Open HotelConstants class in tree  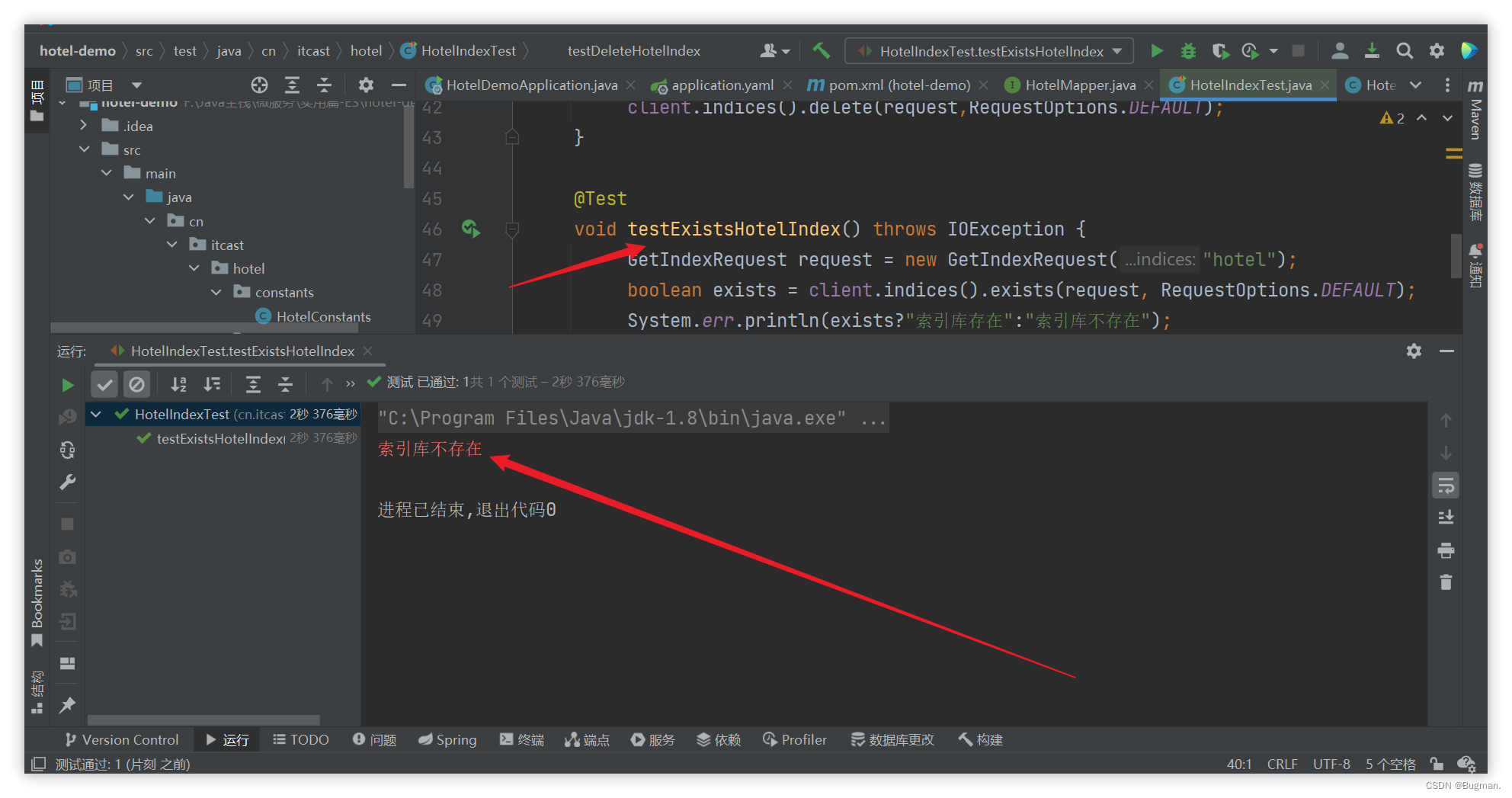click(323, 316)
